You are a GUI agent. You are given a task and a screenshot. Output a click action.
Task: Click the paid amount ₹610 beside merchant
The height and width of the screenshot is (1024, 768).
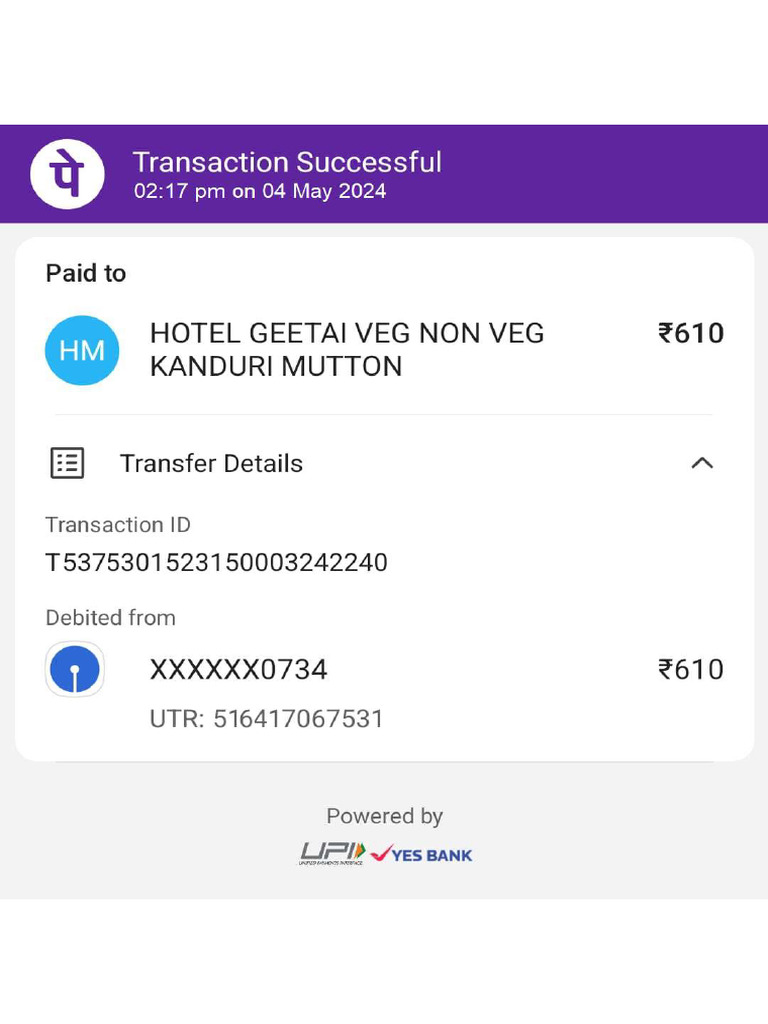point(690,333)
